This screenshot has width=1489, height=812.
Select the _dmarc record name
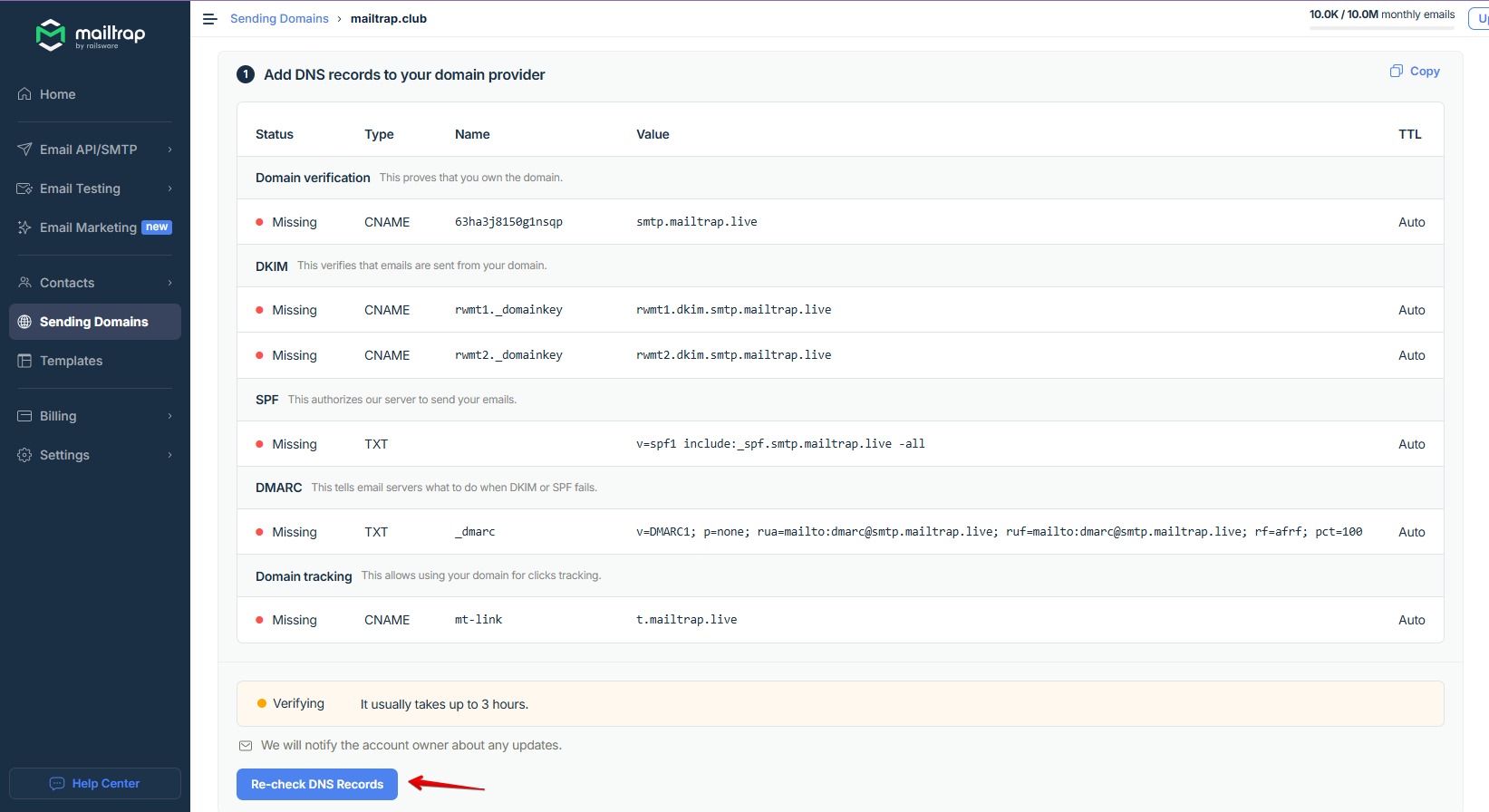click(475, 532)
